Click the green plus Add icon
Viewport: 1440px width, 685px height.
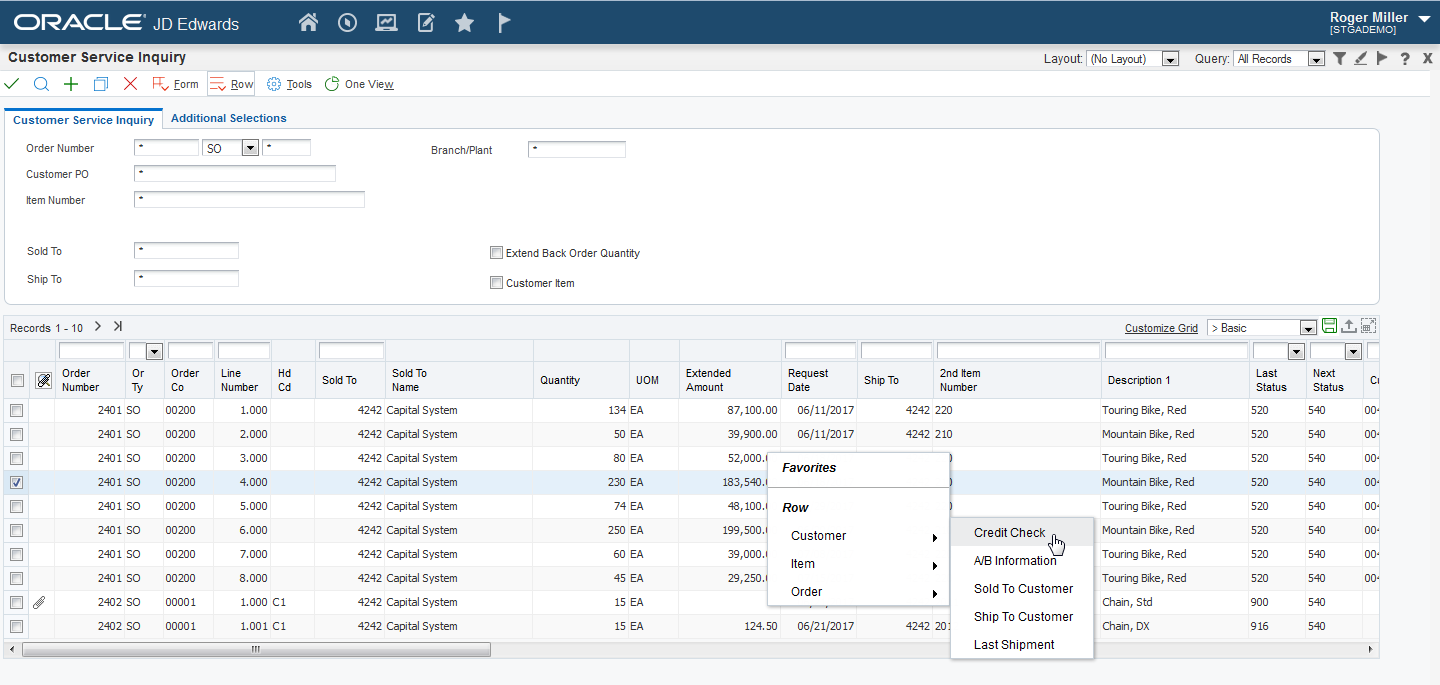click(71, 84)
